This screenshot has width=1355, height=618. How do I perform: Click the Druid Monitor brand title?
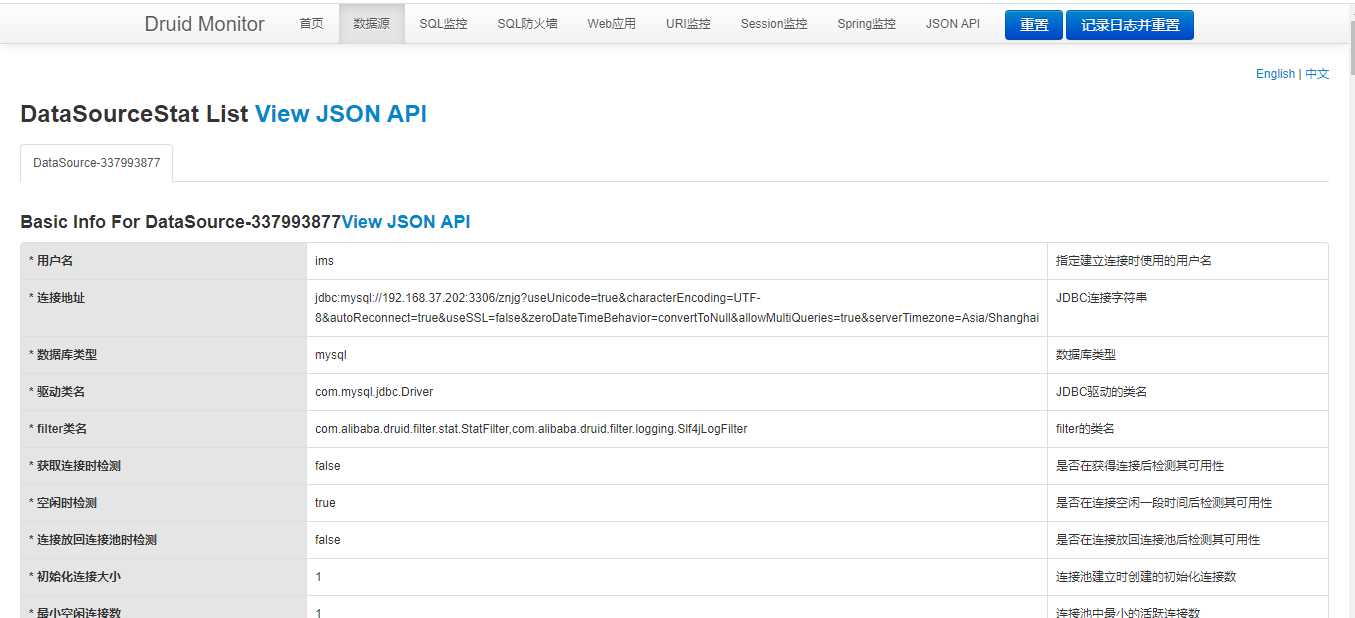204,24
